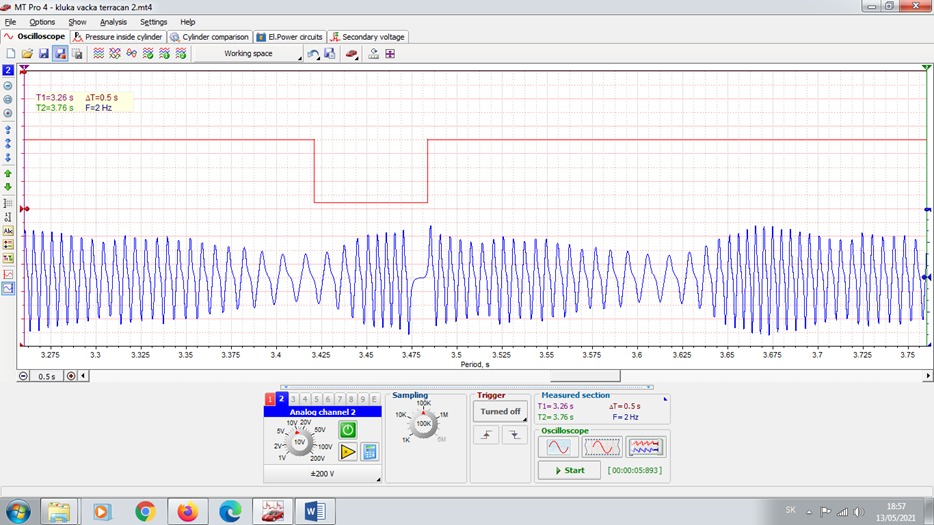The image size is (934, 525).
Task: Open the Working space dropdown
Action: [x=248, y=54]
